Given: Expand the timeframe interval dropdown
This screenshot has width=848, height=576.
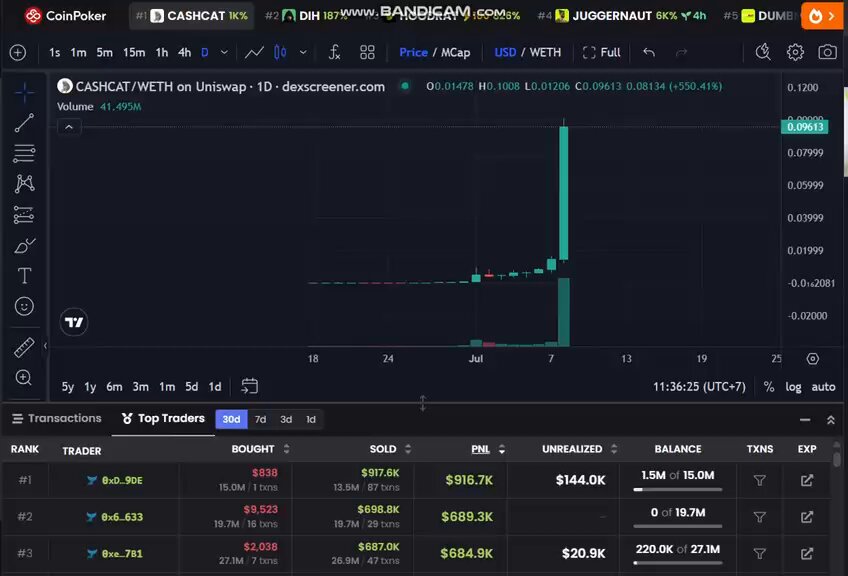Looking at the screenshot, I should (224, 52).
